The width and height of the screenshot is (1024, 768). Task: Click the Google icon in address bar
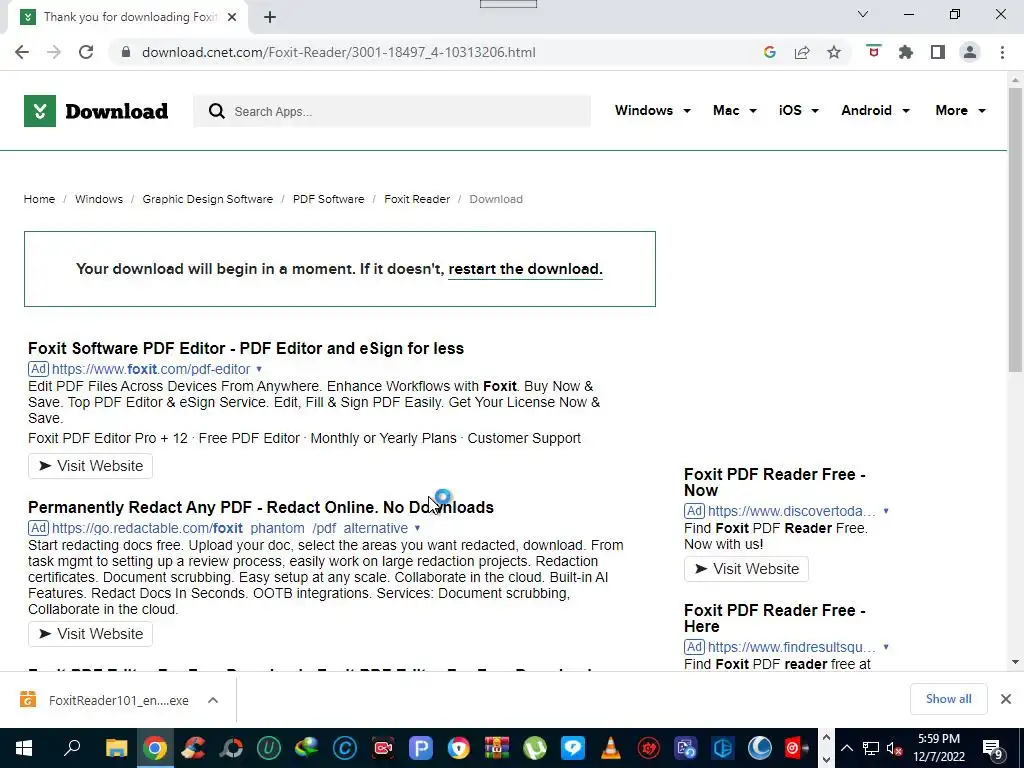[769, 52]
